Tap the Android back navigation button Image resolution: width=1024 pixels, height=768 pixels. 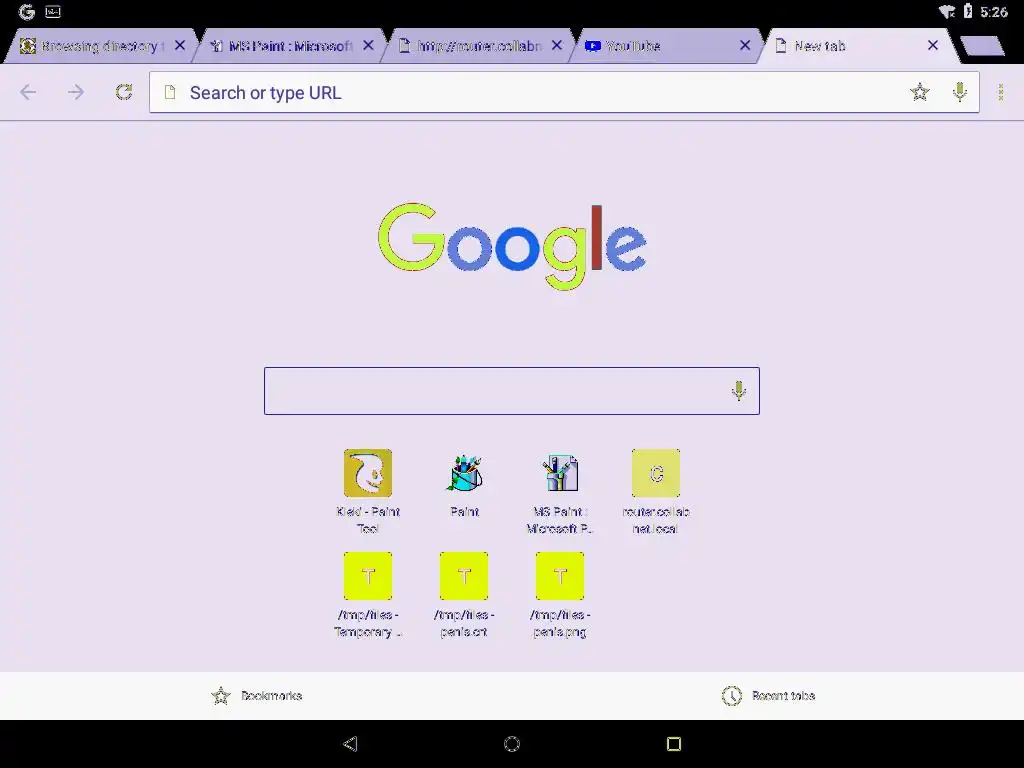coord(350,744)
